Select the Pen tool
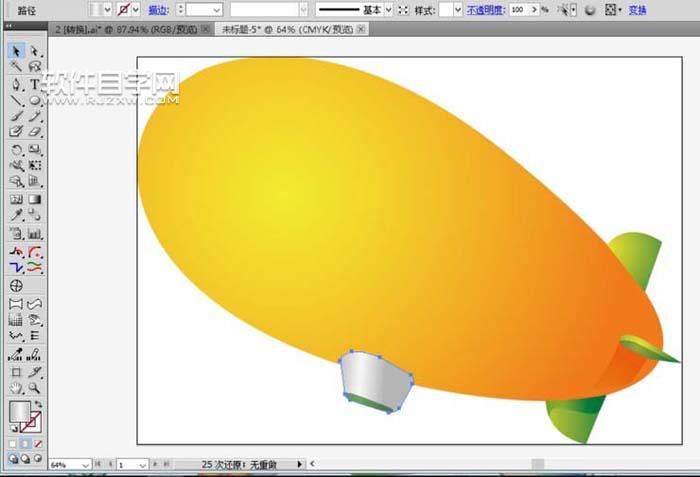The height and width of the screenshot is (477, 700). (16, 84)
